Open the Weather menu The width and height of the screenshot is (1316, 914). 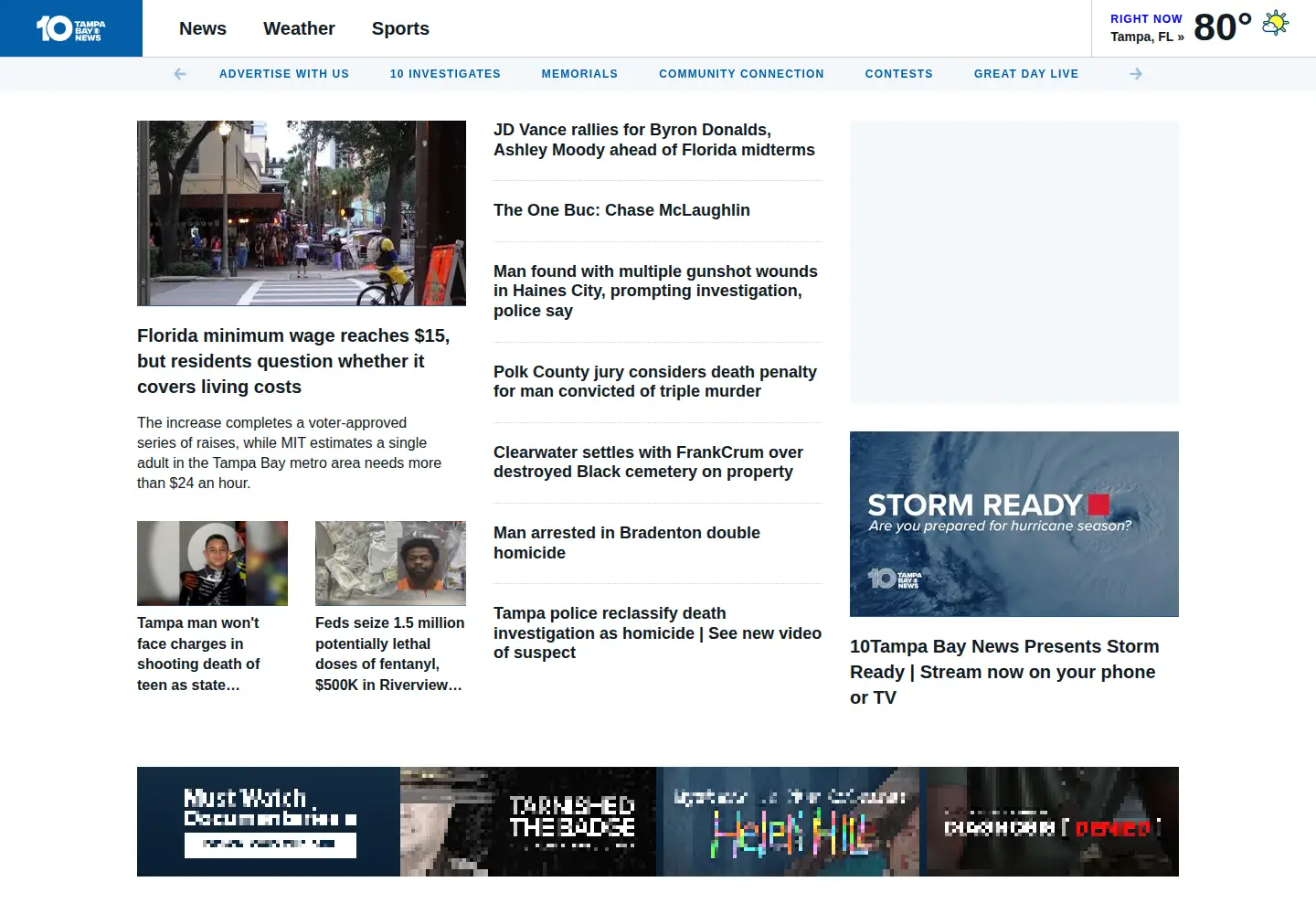(299, 28)
